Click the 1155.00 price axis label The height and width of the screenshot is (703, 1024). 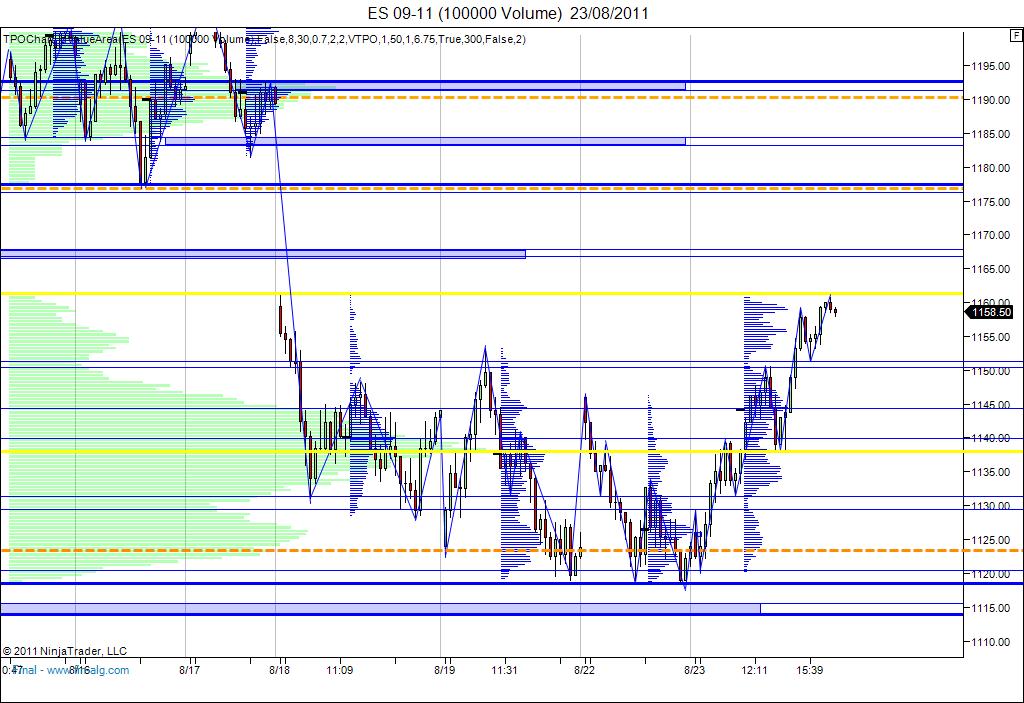coord(991,337)
